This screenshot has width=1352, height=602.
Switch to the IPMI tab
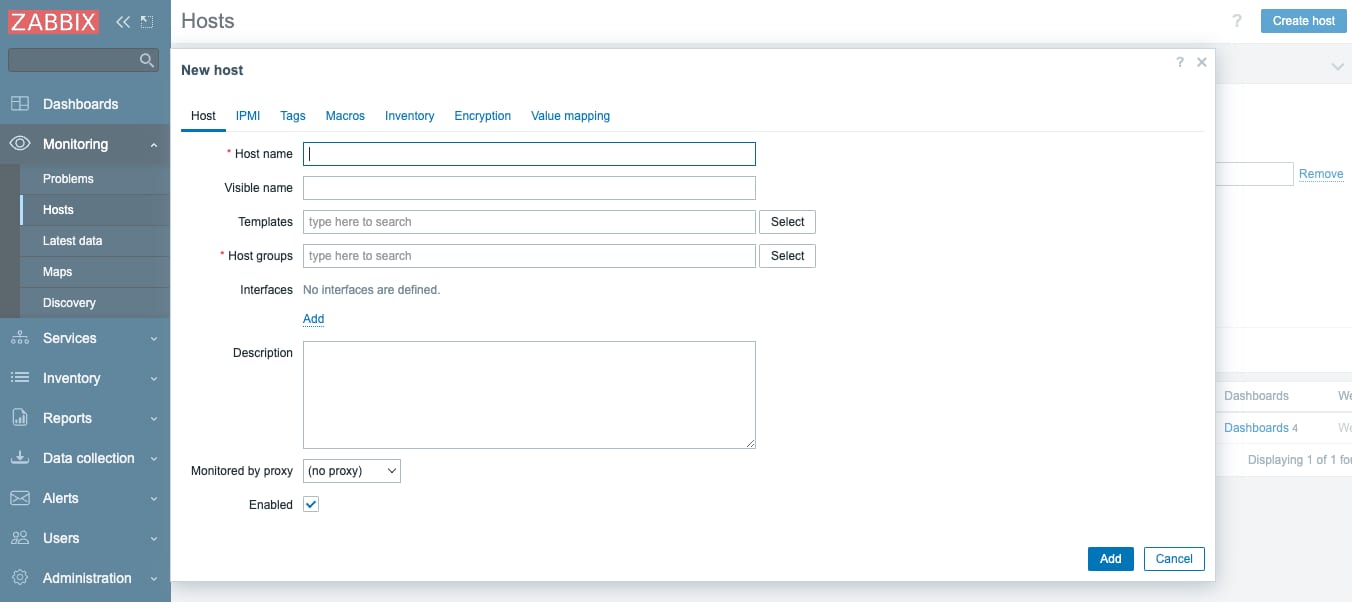pyautogui.click(x=247, y=115)
